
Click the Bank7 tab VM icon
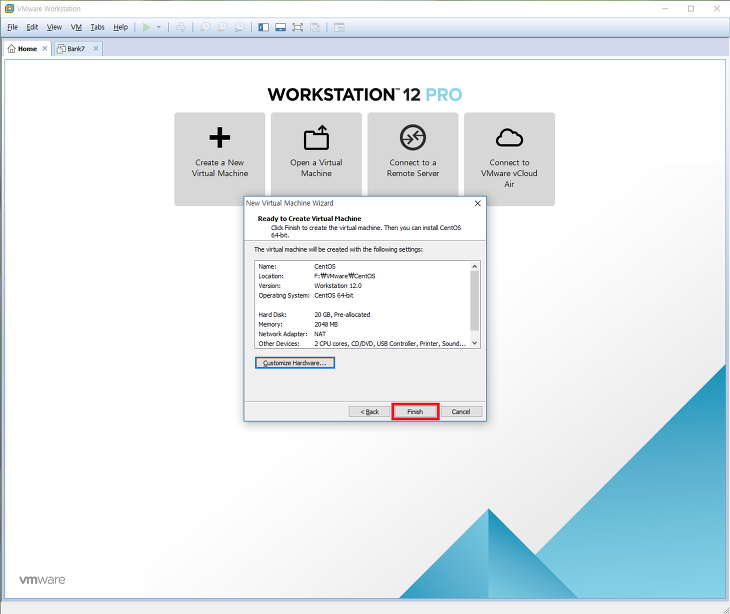(x=61, y=49)
